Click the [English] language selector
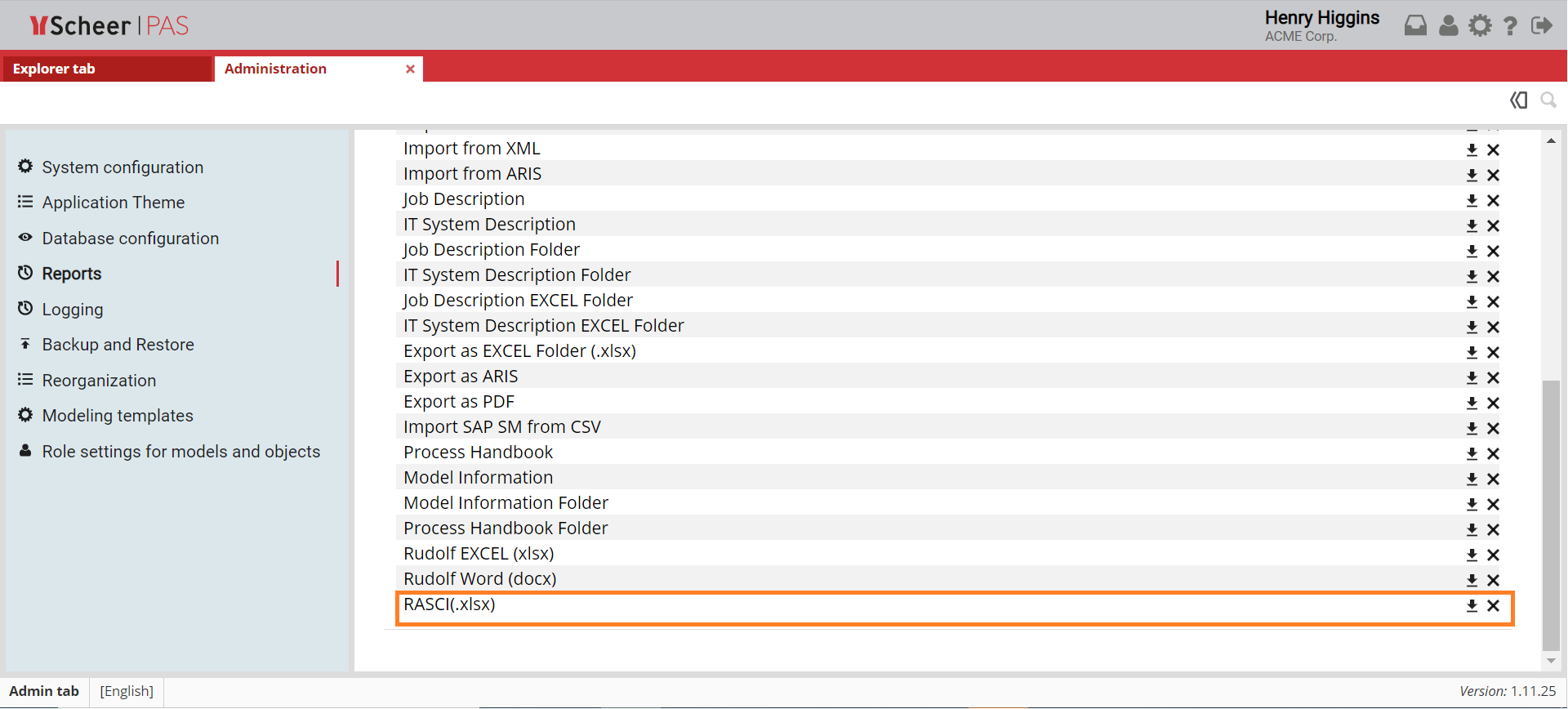Image resolution: width=1568 pixels, height=709 pixels. (127, 691)
